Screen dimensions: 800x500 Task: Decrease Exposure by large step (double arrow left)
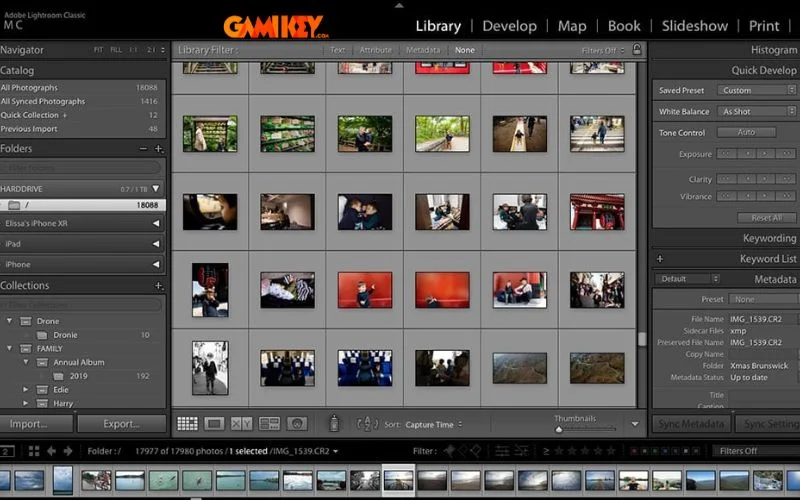[727, 154]
